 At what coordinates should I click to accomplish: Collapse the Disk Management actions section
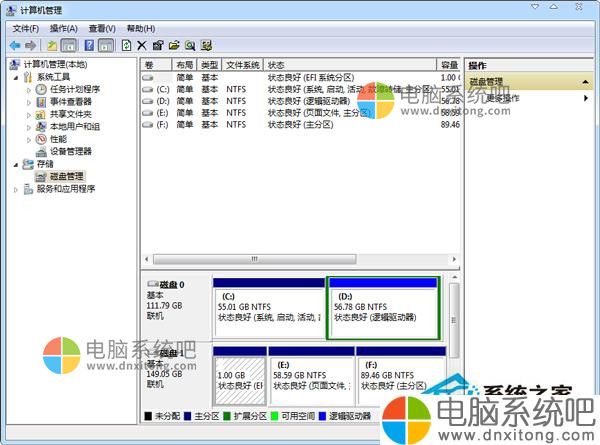(x=585, y=82)
